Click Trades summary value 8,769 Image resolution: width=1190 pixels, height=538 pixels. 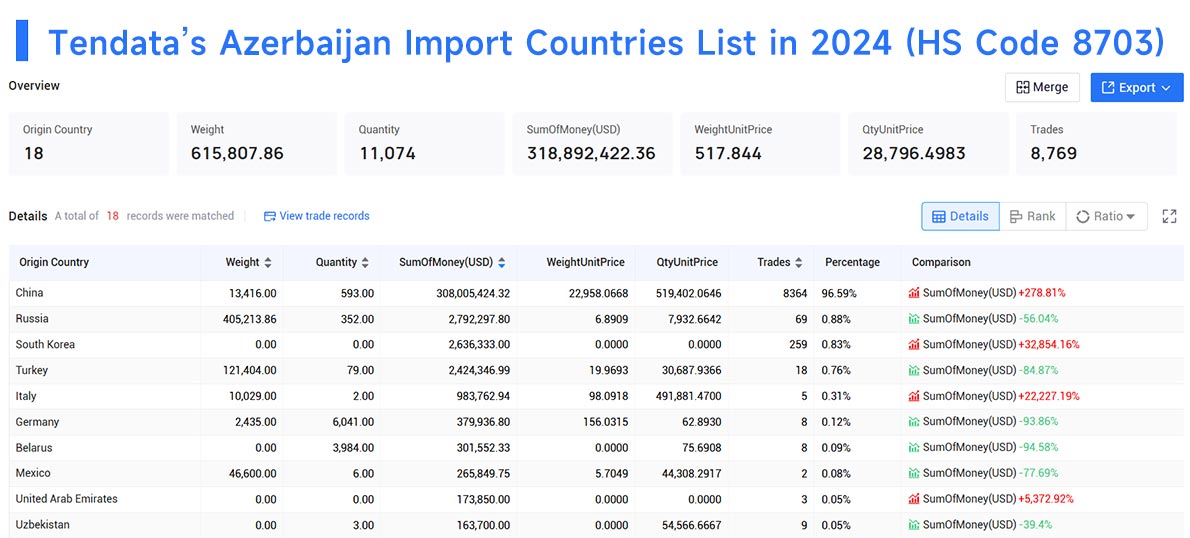tap(1053, 154)
